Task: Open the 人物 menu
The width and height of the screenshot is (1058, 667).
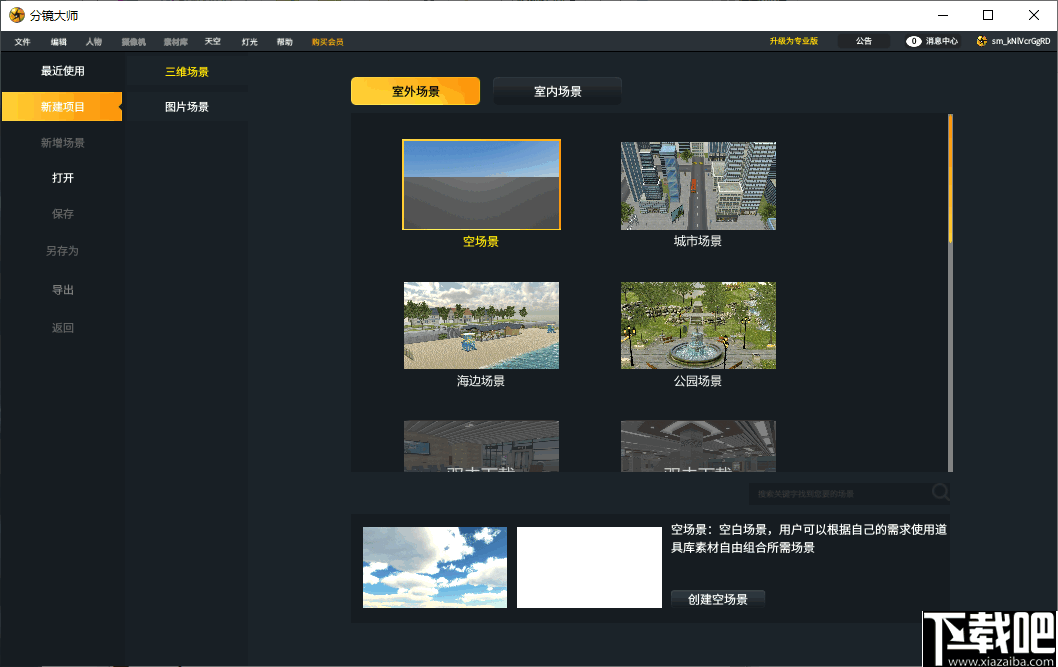Action: (x=94, y=42)
